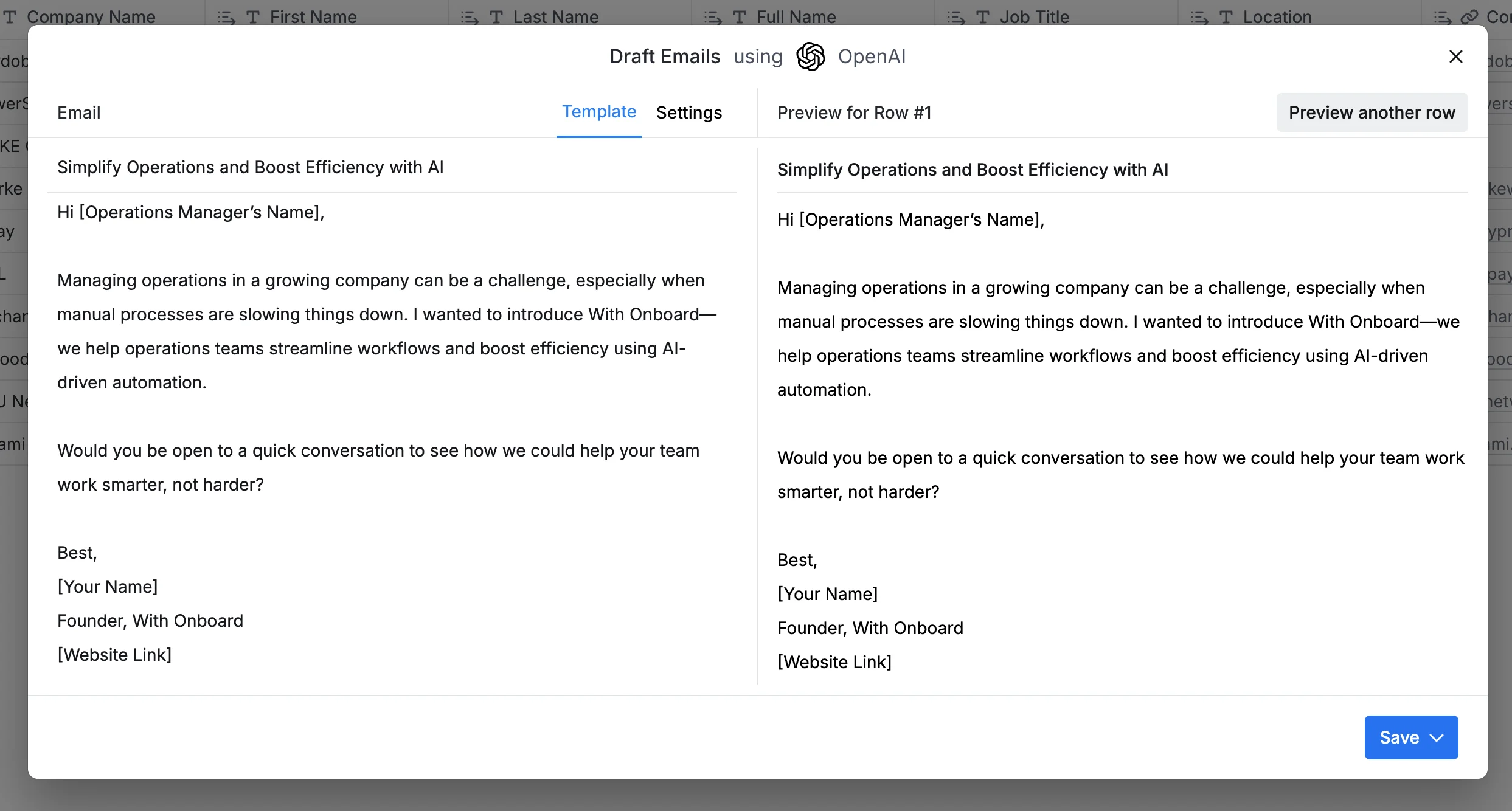Image resolution: width=1512 pixels, height=811 pixels.
Task: Click the link icon in last column header
Action: pos(1469,17)
